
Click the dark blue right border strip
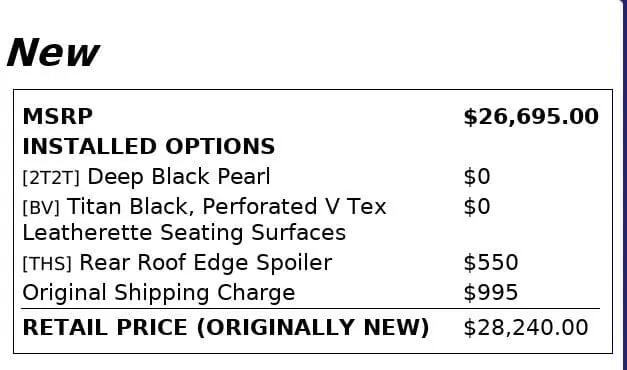(x=624, y=185)
